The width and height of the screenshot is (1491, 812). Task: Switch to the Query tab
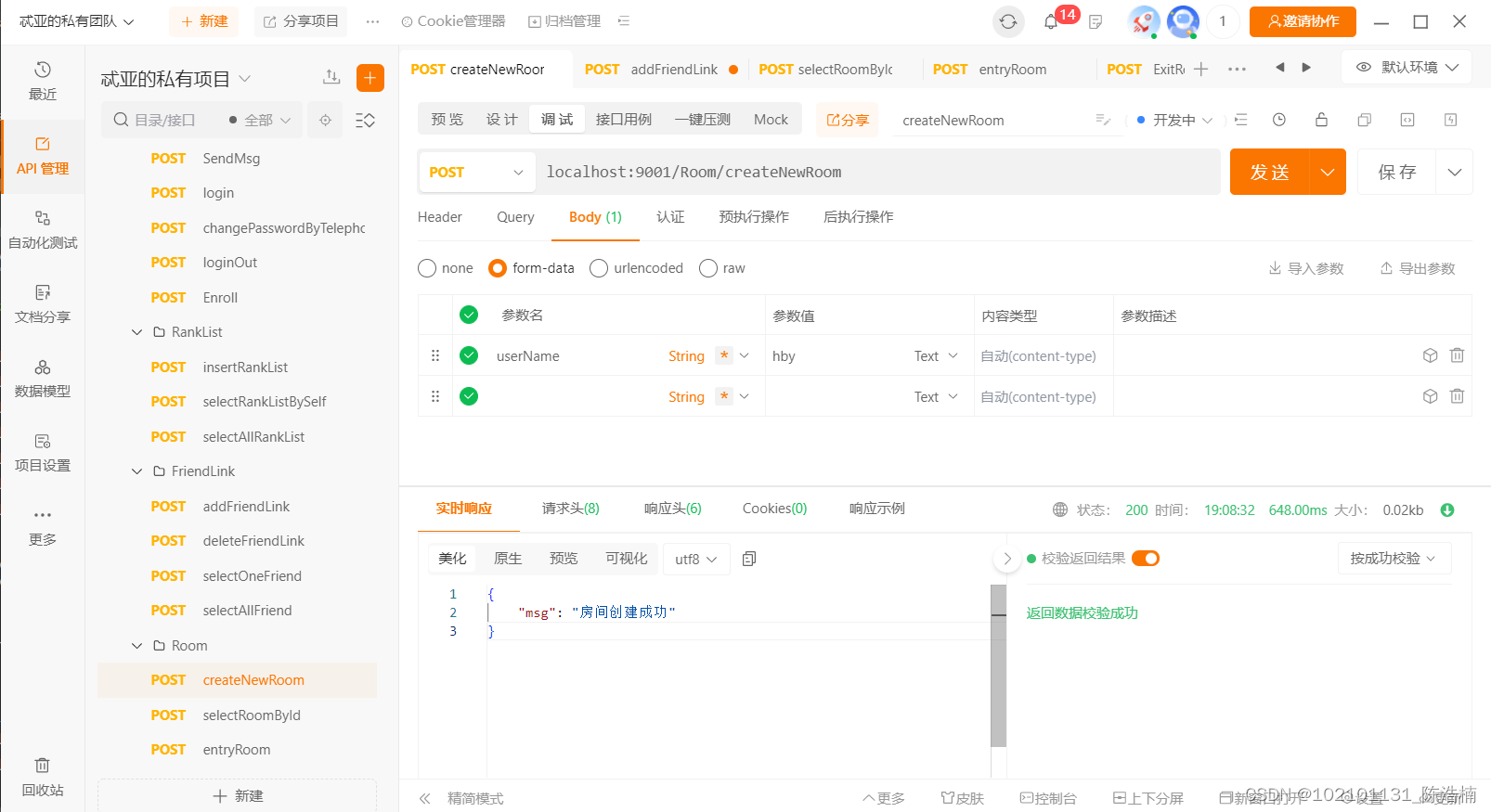[515, 216]
